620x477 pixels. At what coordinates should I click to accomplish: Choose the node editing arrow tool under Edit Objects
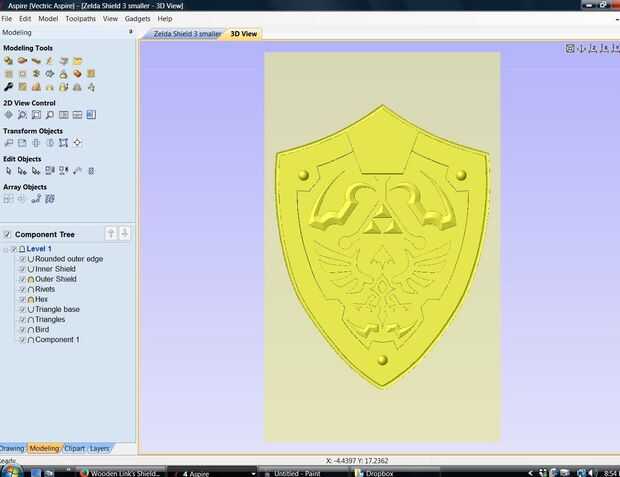point(22,171)
